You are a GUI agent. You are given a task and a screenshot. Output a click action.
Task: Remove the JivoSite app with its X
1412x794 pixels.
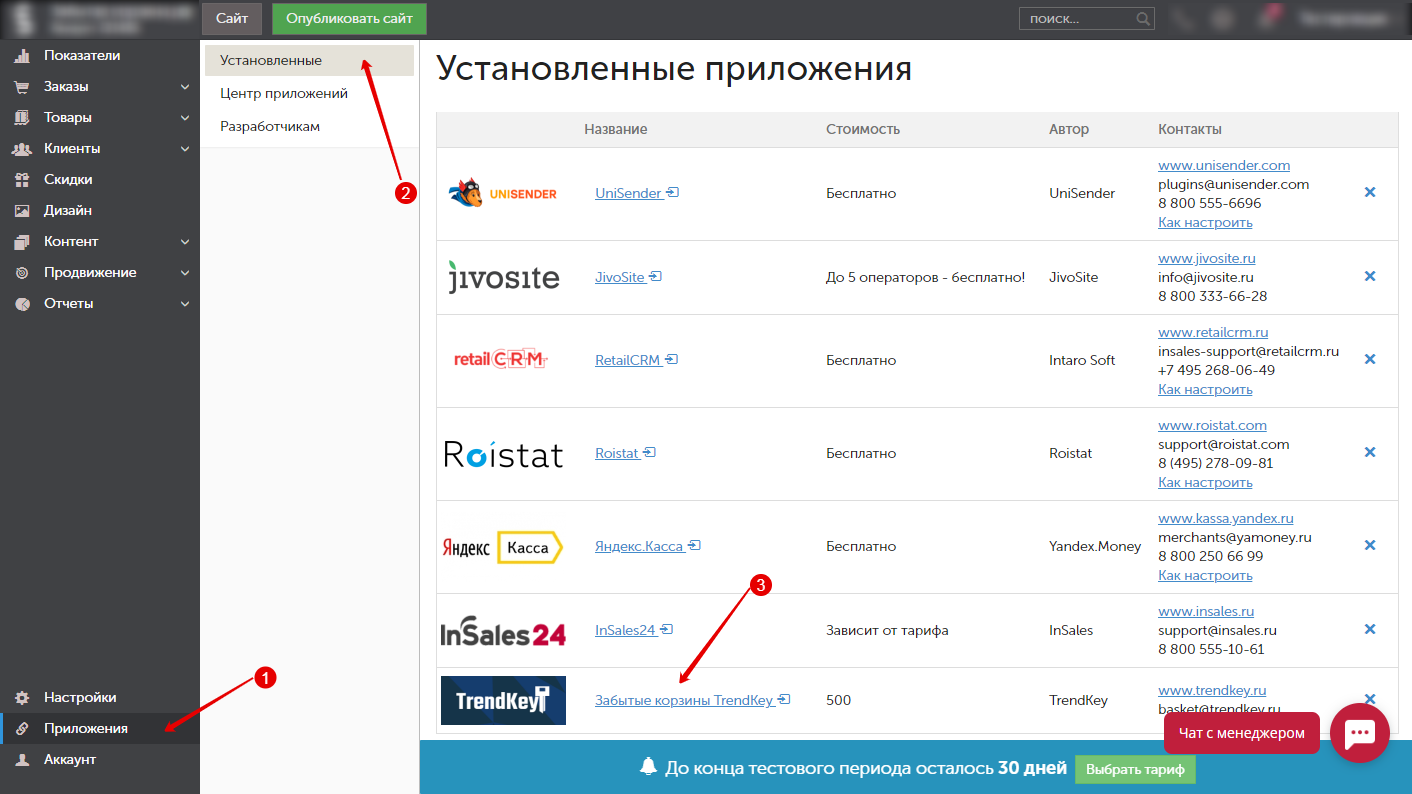pyautogui.click(x=1370, y=276)
